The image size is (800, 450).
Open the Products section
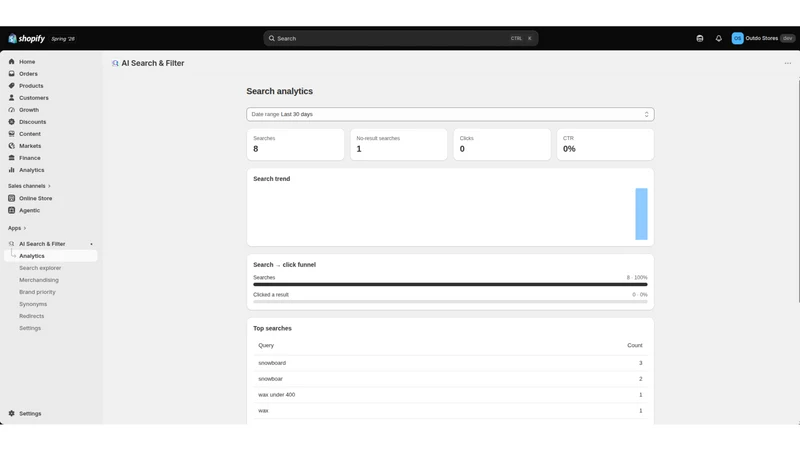31,86
